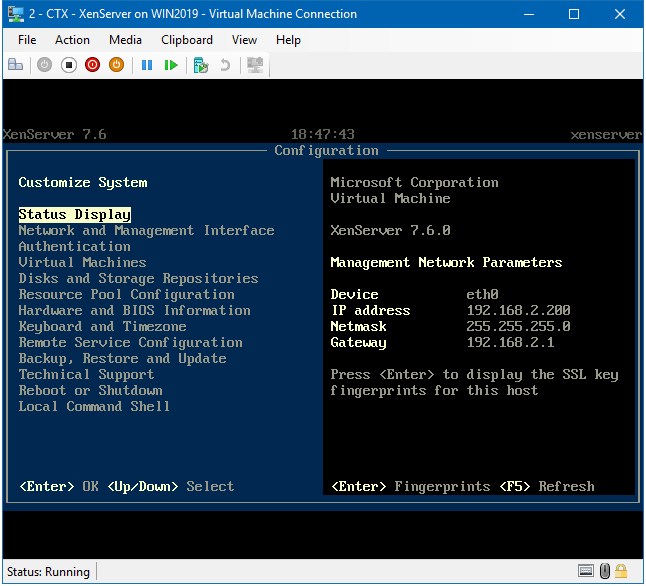This screenshot has height=586, width=646.
Task: Click the <Up/Down> Select hint
Action: [x=171, y=487]
